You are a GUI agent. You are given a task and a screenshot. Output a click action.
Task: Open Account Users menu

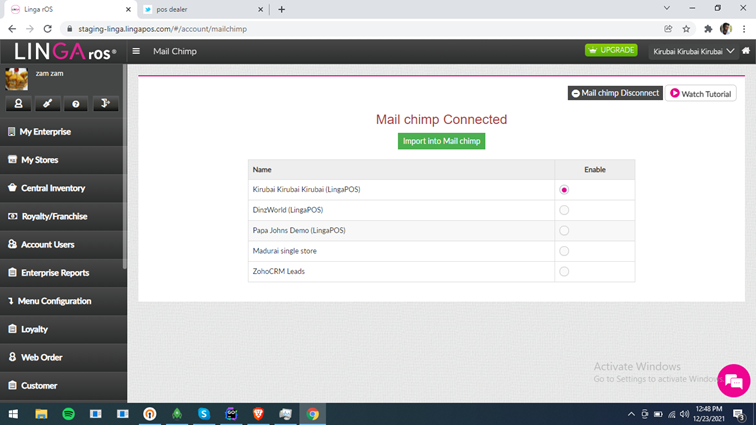(63, 245)
